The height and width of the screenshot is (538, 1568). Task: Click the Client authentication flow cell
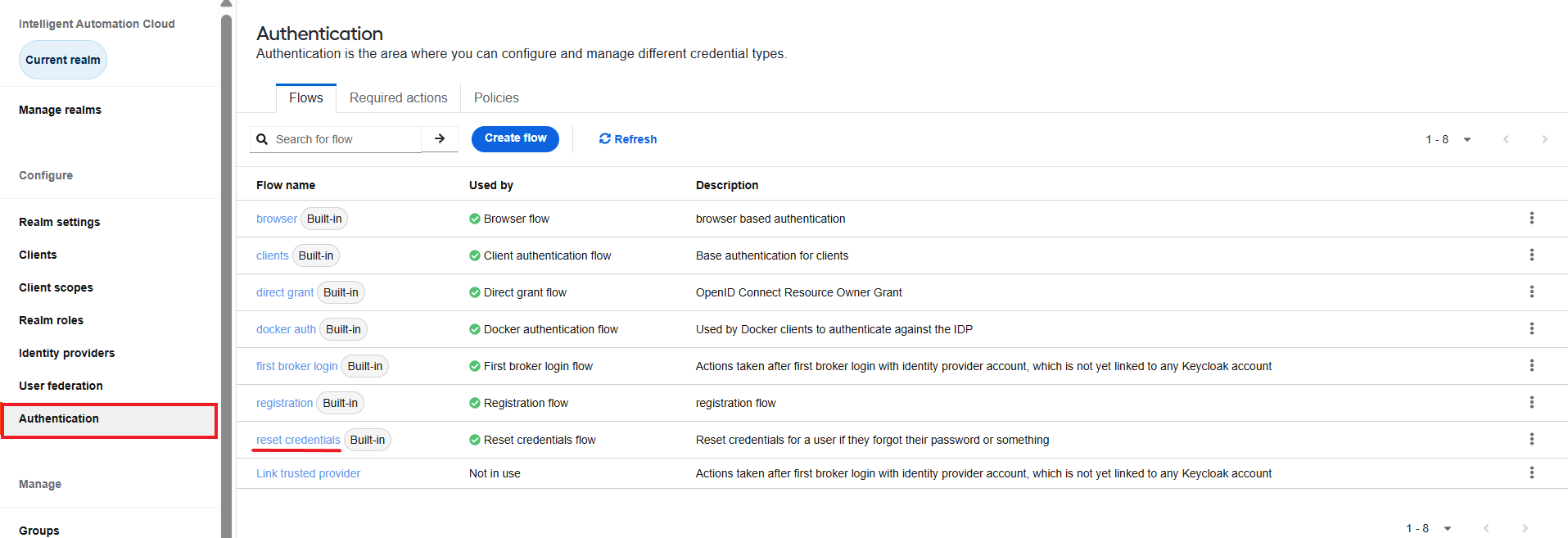[x=540, y=255]
